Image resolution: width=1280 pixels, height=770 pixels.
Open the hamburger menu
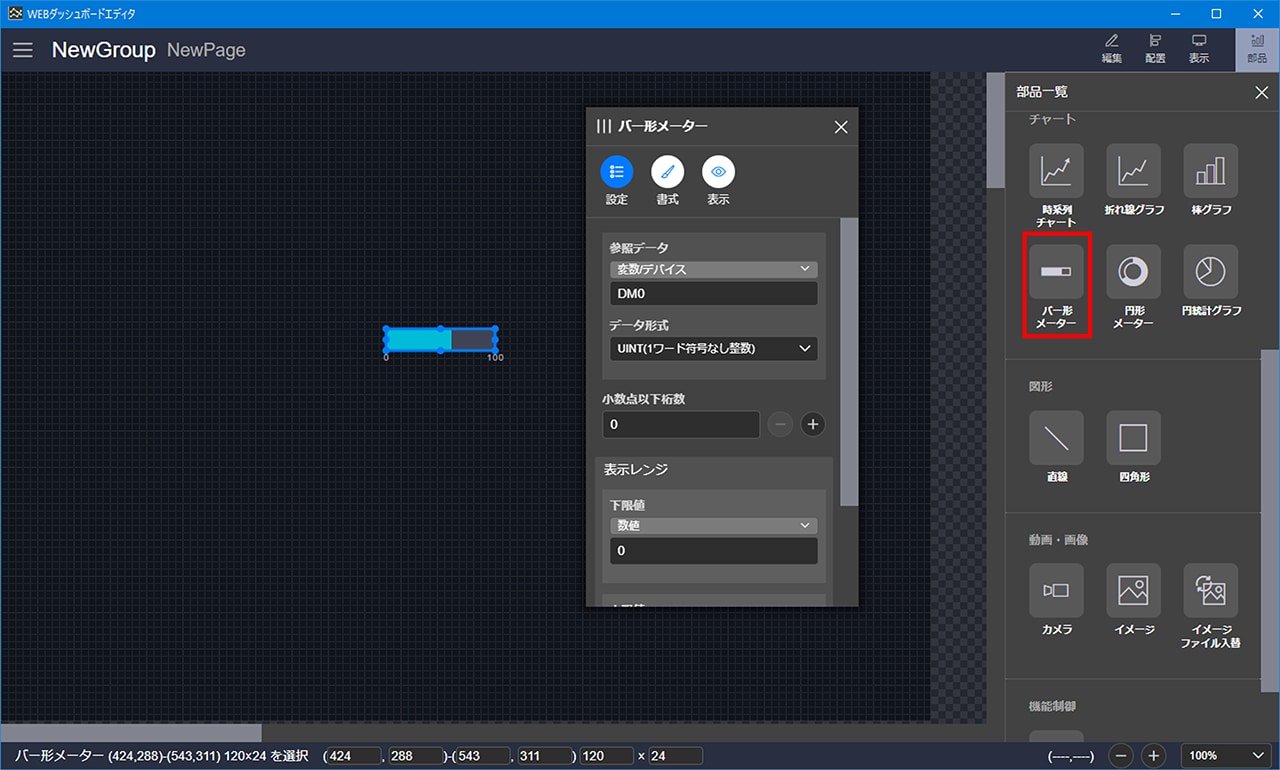click(23, 50)
